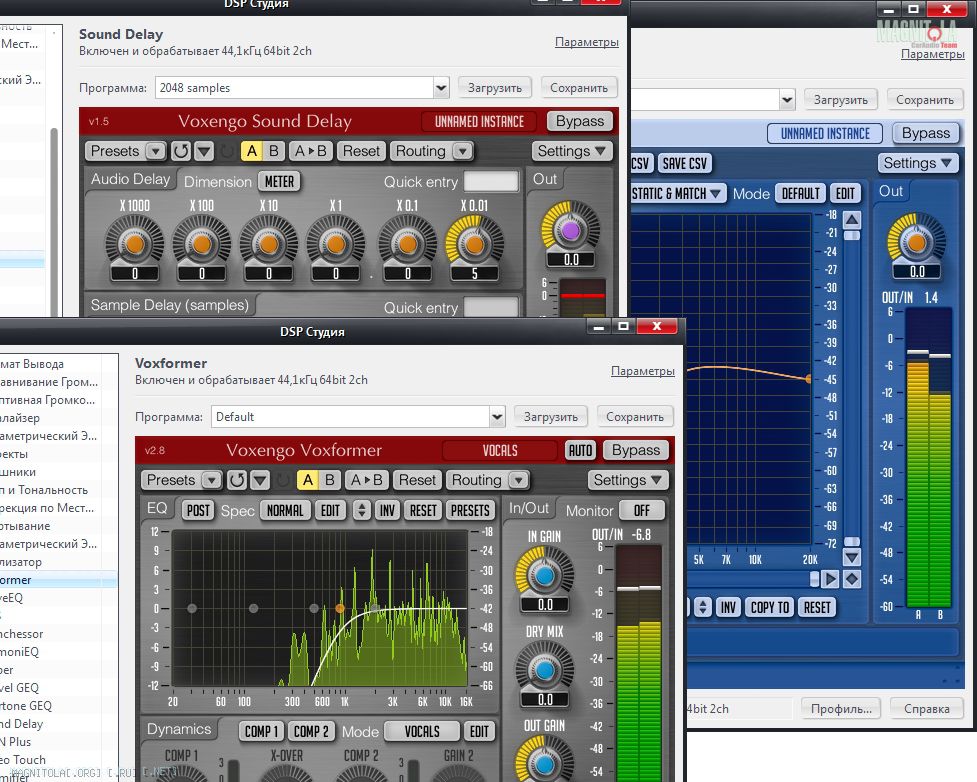The width and height of the screenshot is (977, 782).
Task: Open Параметры link in Sound Delay window
Action: (586, 42)
